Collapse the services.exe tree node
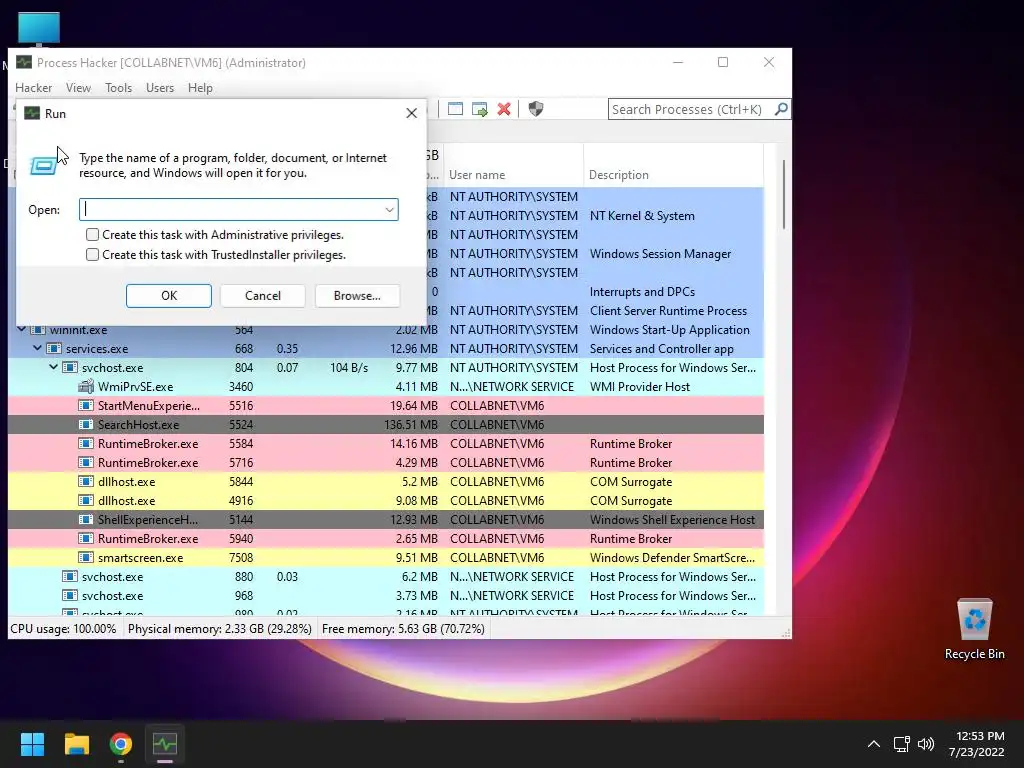 click(x=38, y=349)
